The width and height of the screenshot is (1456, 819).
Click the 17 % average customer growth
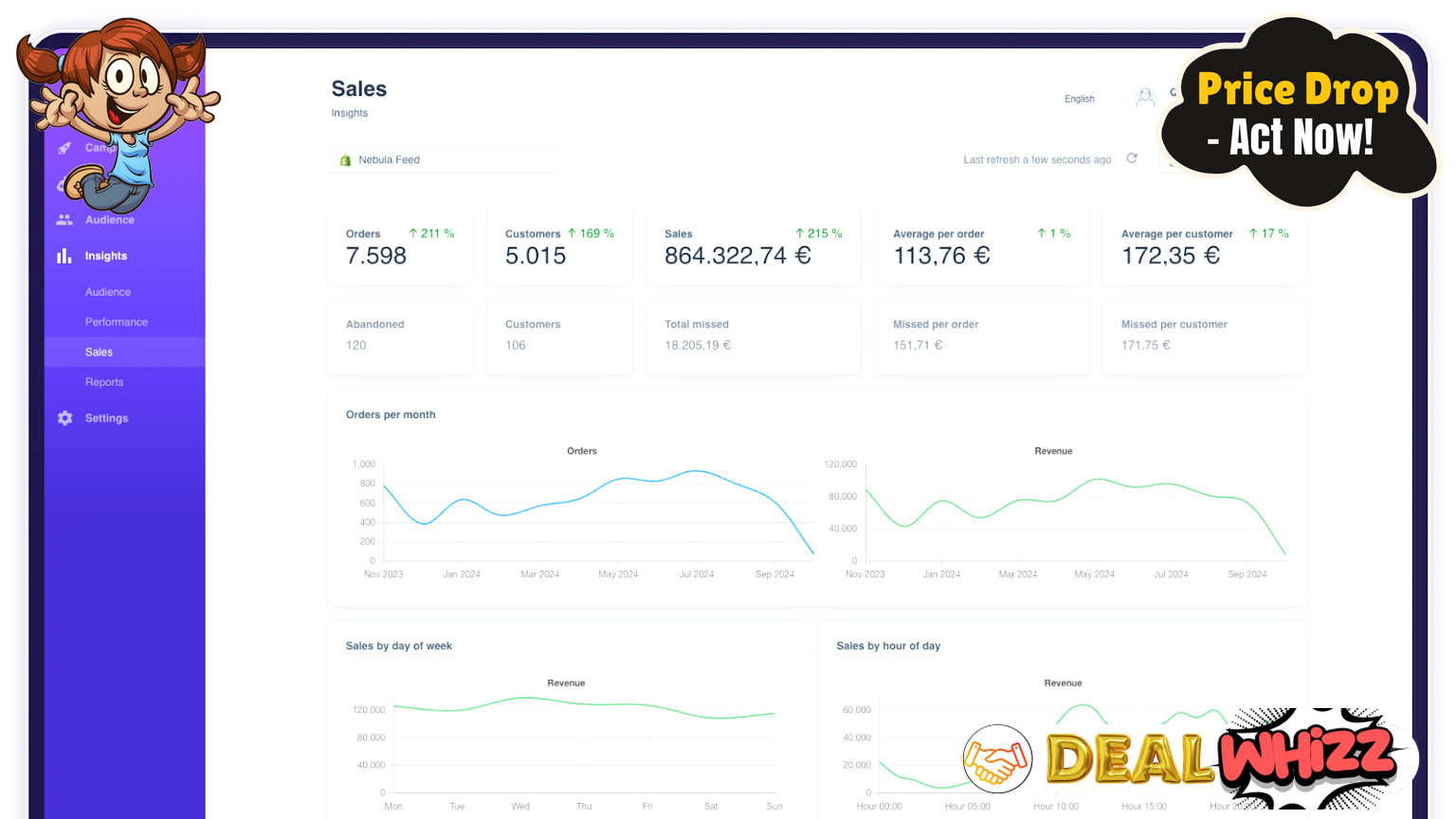[x=1268, y=233]
